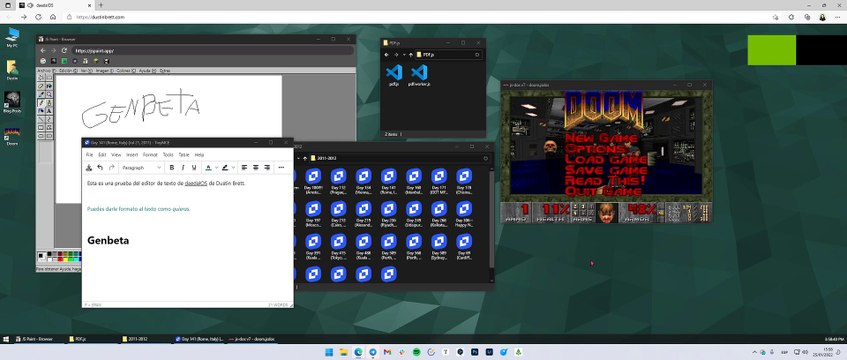Expand the highlight color dropdown arrow in TinyMCE
Image resolution: width=847 pixels, height=360 pixels.
(x=233, y=168)
